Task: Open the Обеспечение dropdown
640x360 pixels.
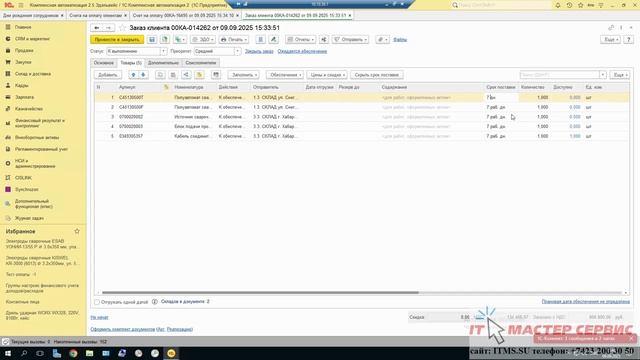Action: 285,75
